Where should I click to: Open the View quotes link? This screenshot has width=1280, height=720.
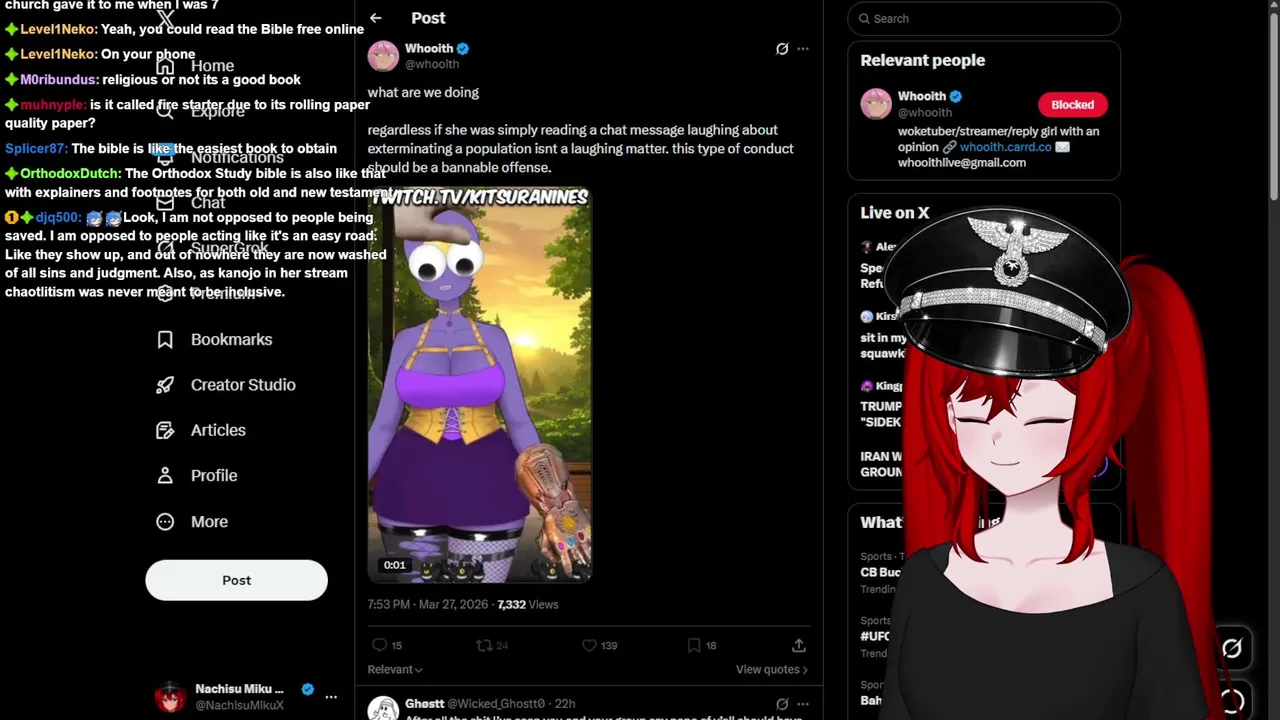[x=772, y=670]
